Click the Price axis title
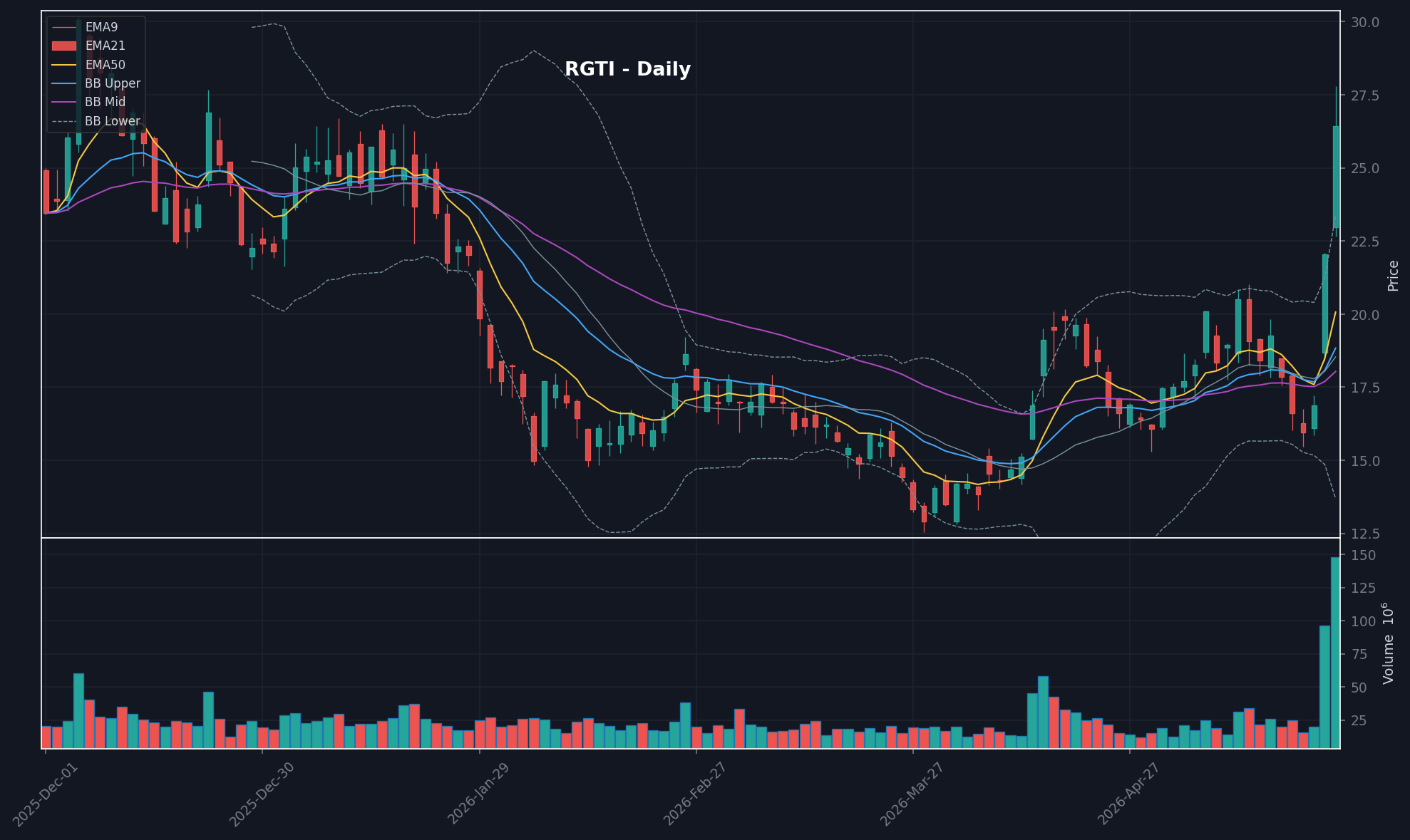Viewport: 1410px width, 840px height. [x=1393, y=275]
